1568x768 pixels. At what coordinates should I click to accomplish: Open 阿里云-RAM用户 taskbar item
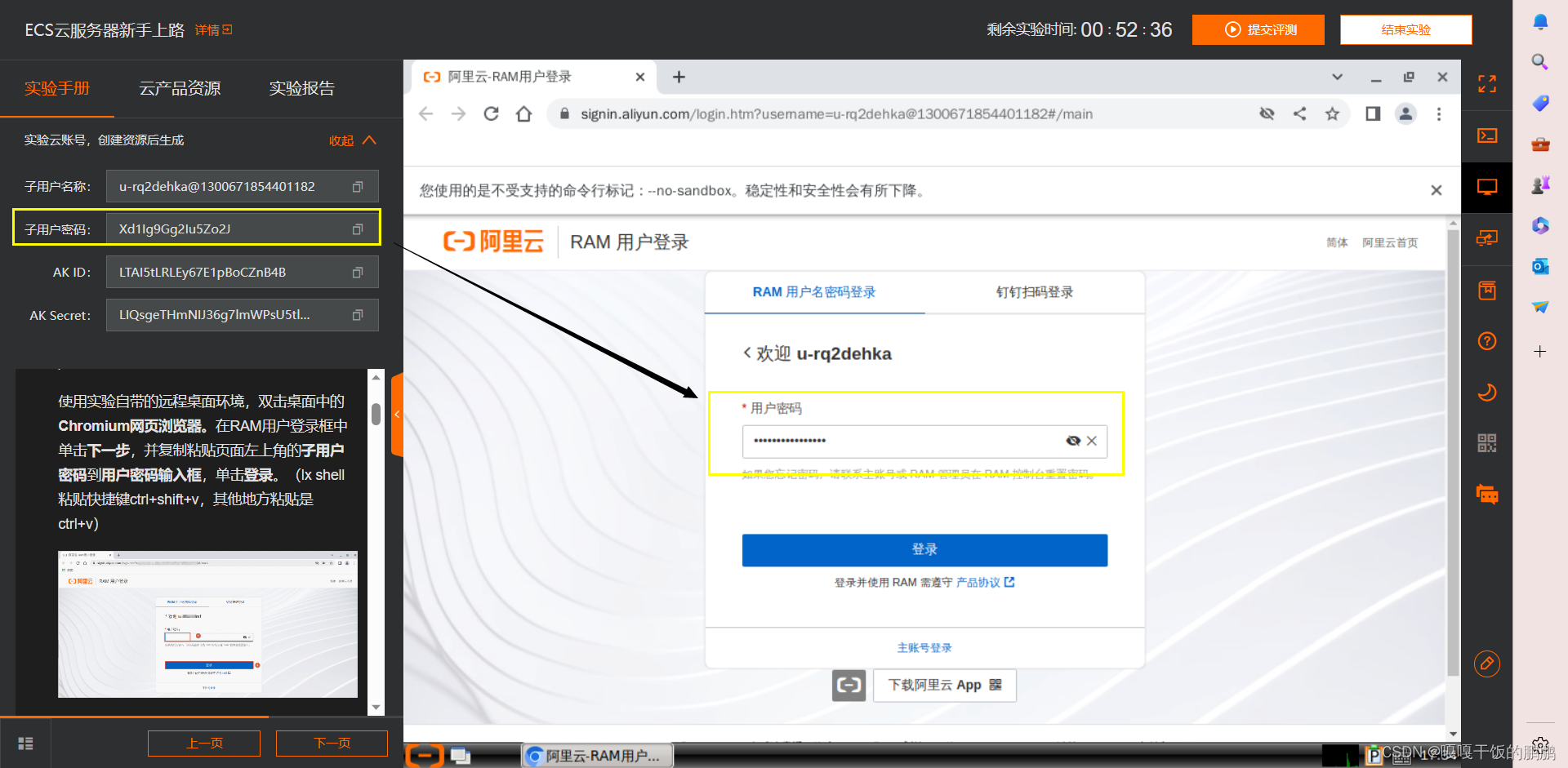(x=597, y=756)
